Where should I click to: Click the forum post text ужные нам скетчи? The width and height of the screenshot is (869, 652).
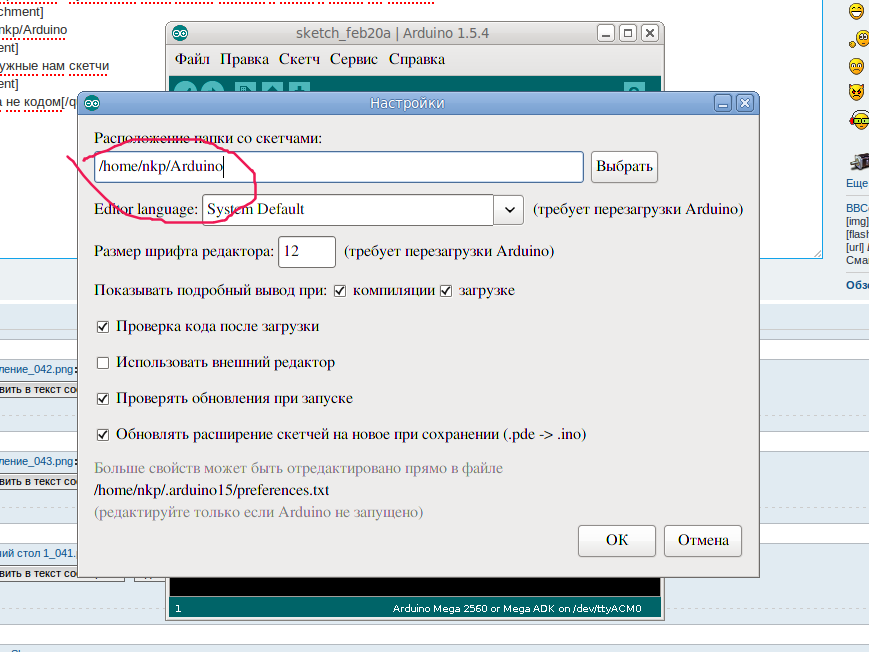pyautogui.click(x=54, y=66)
